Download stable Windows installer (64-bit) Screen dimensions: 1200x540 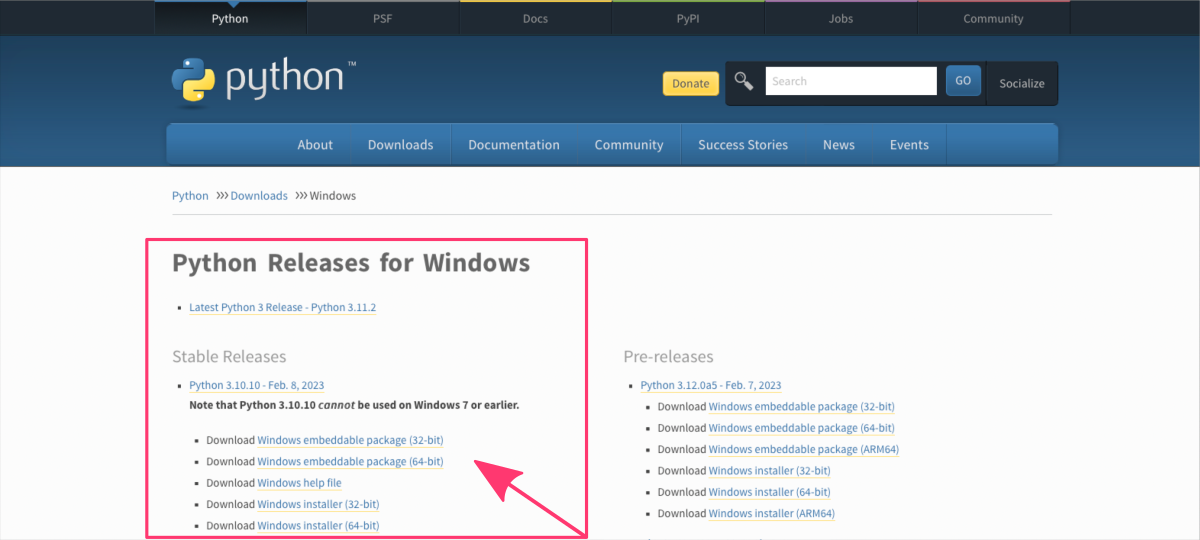(318, 525)
